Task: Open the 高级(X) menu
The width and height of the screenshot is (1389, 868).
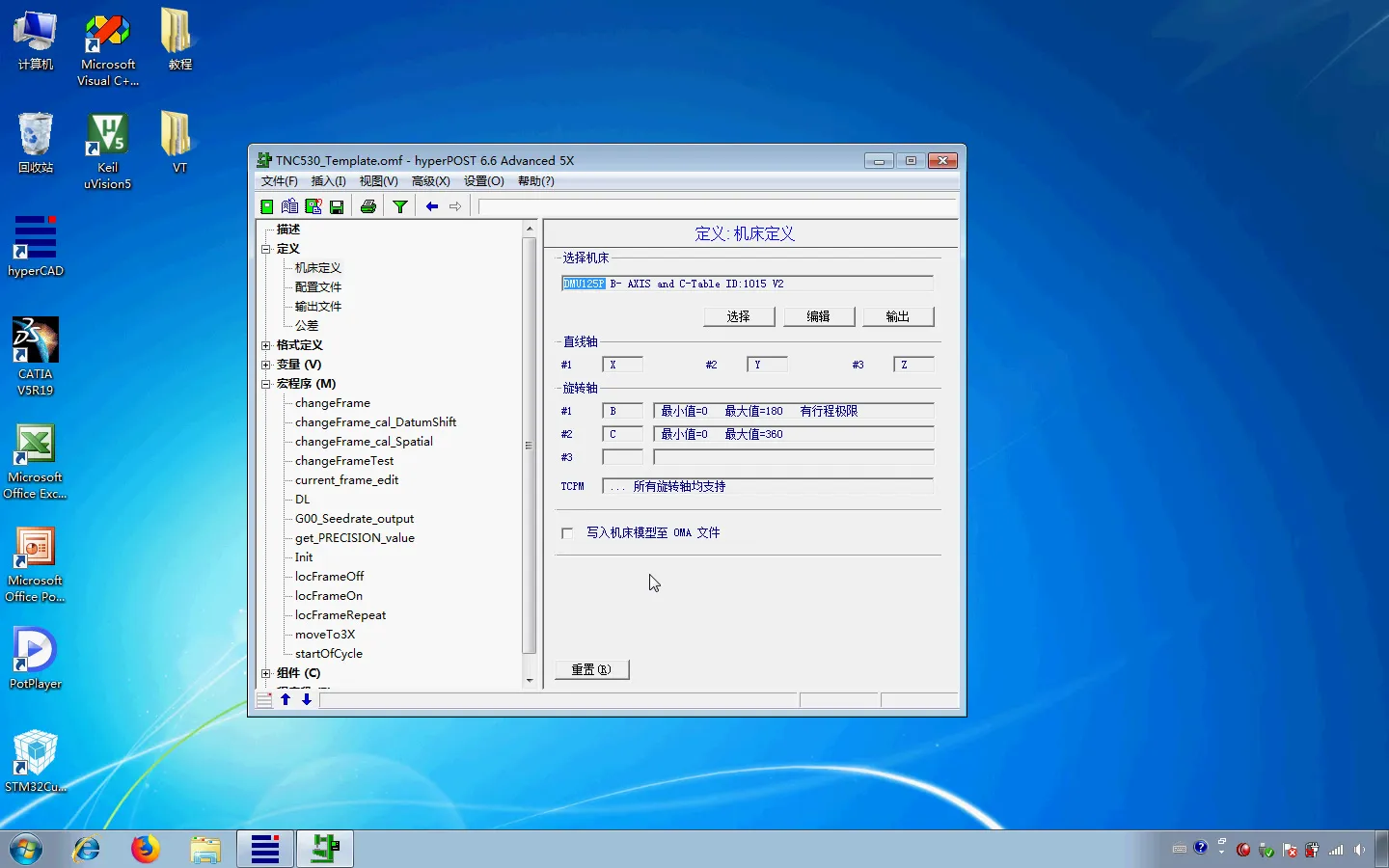Action: pos(430,181)
